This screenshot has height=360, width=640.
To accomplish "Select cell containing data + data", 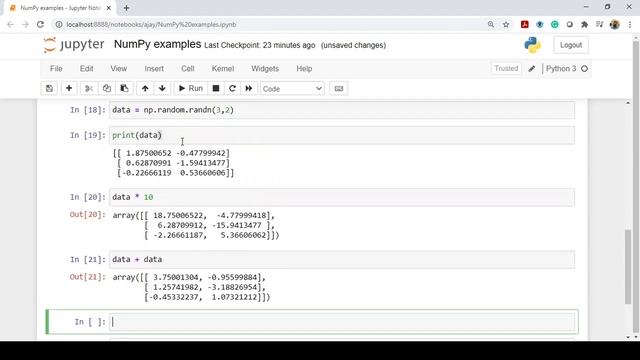I will point(342,260).
